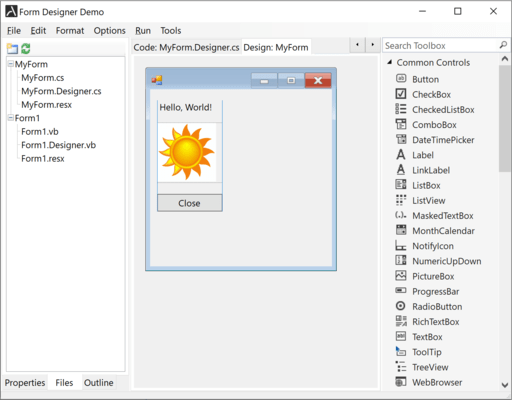Select the CheckedListBox icon in toolbox
The width and height of the screenshot is (512, 400).
(x=401, y=109)
